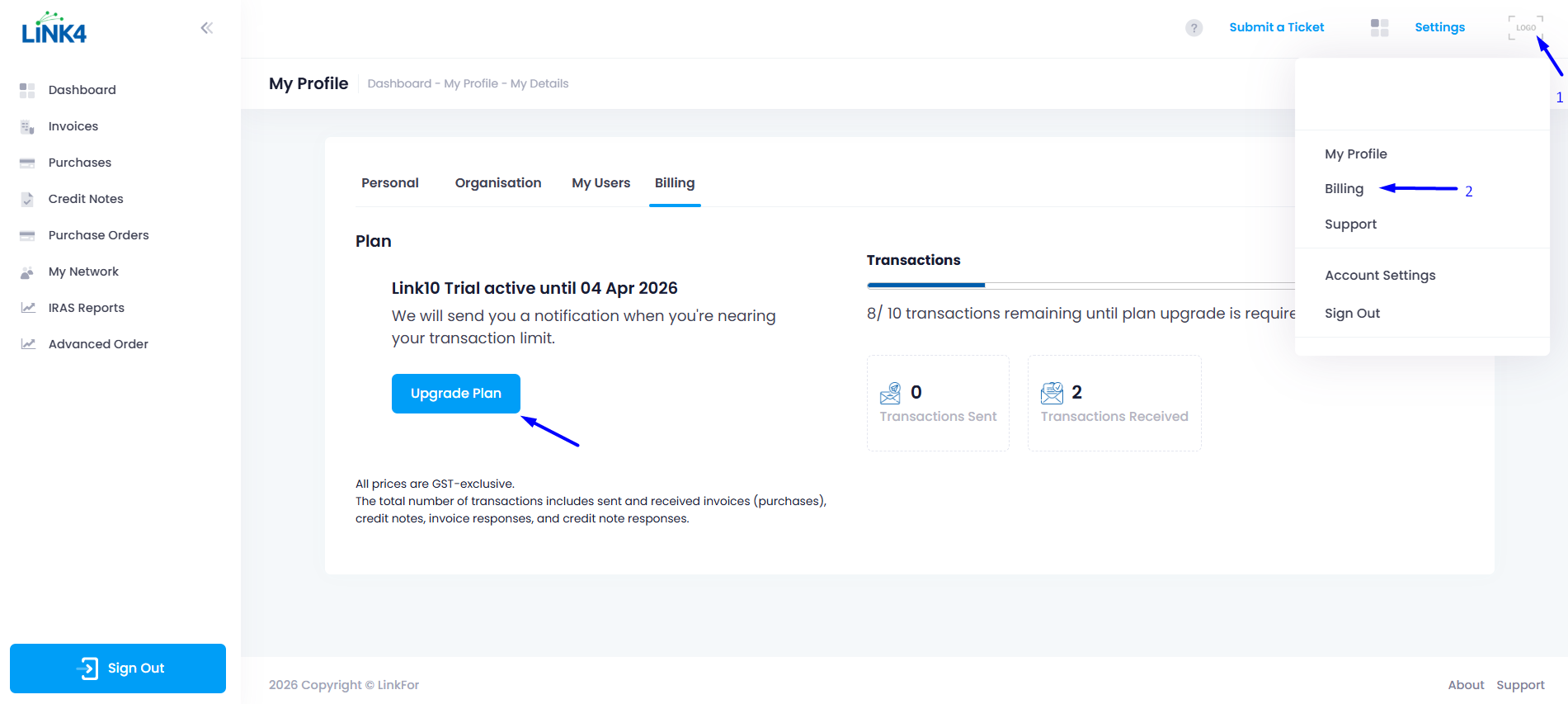Viewport: 1568px width, 704px height.
Task: Click the apps grid icon beside Settings
Action: (1379, 28)
